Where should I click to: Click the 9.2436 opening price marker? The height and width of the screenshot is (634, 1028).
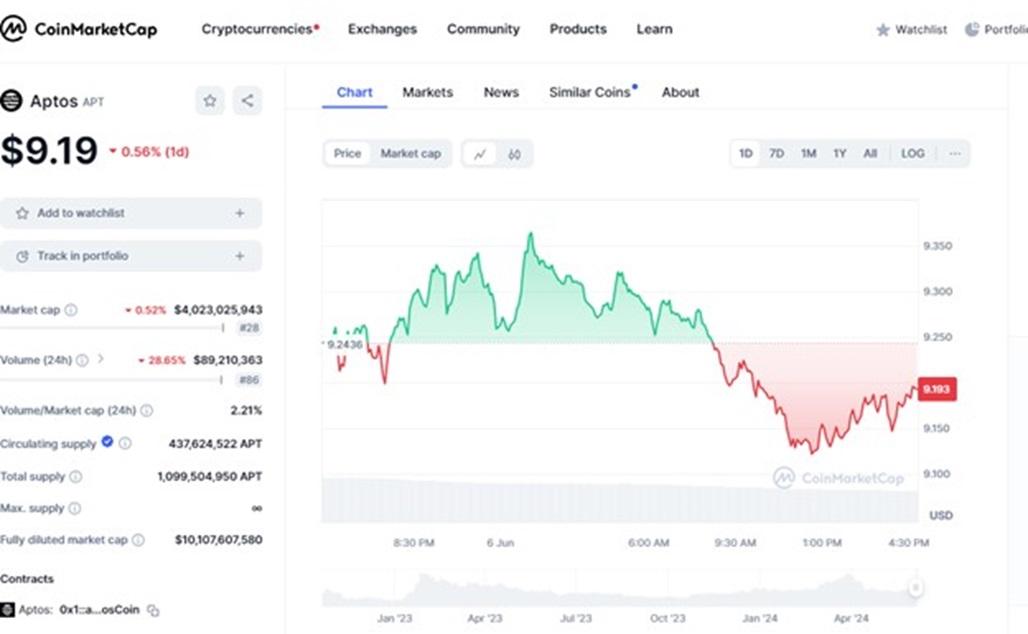pyautogui.click(x=344, y=344)
